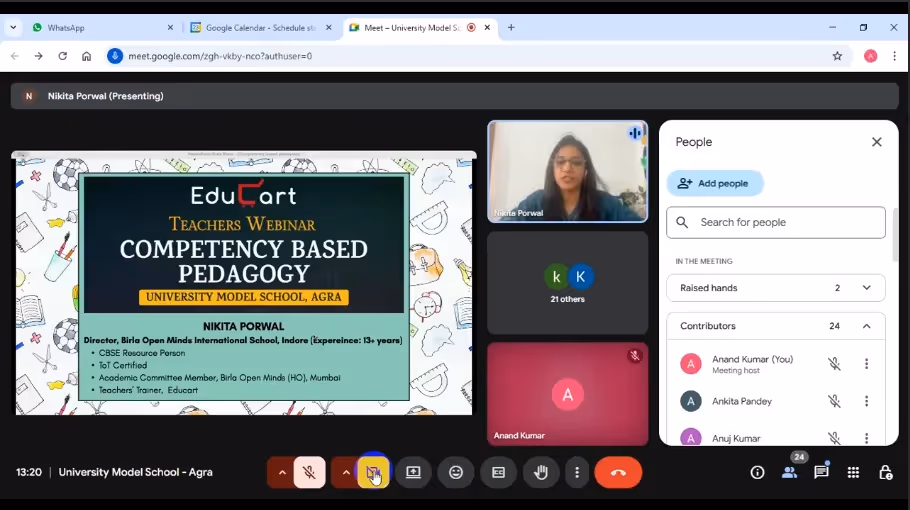Image resolution: width=910 pixels, height=510 pixels.
Task: Click the shared EduCart presentation slide
Action: point(244,284)
